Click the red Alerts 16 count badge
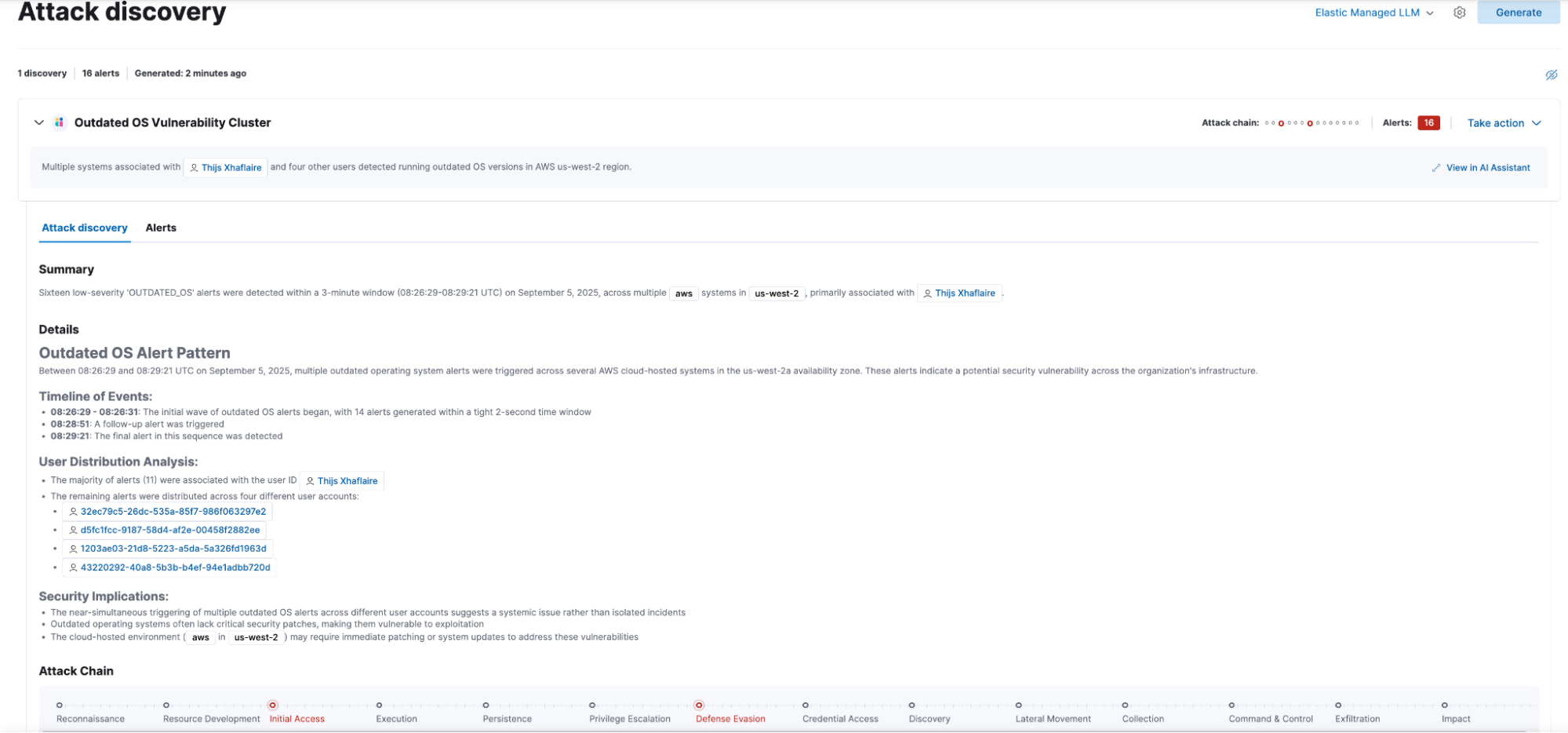 (1428, 122)
